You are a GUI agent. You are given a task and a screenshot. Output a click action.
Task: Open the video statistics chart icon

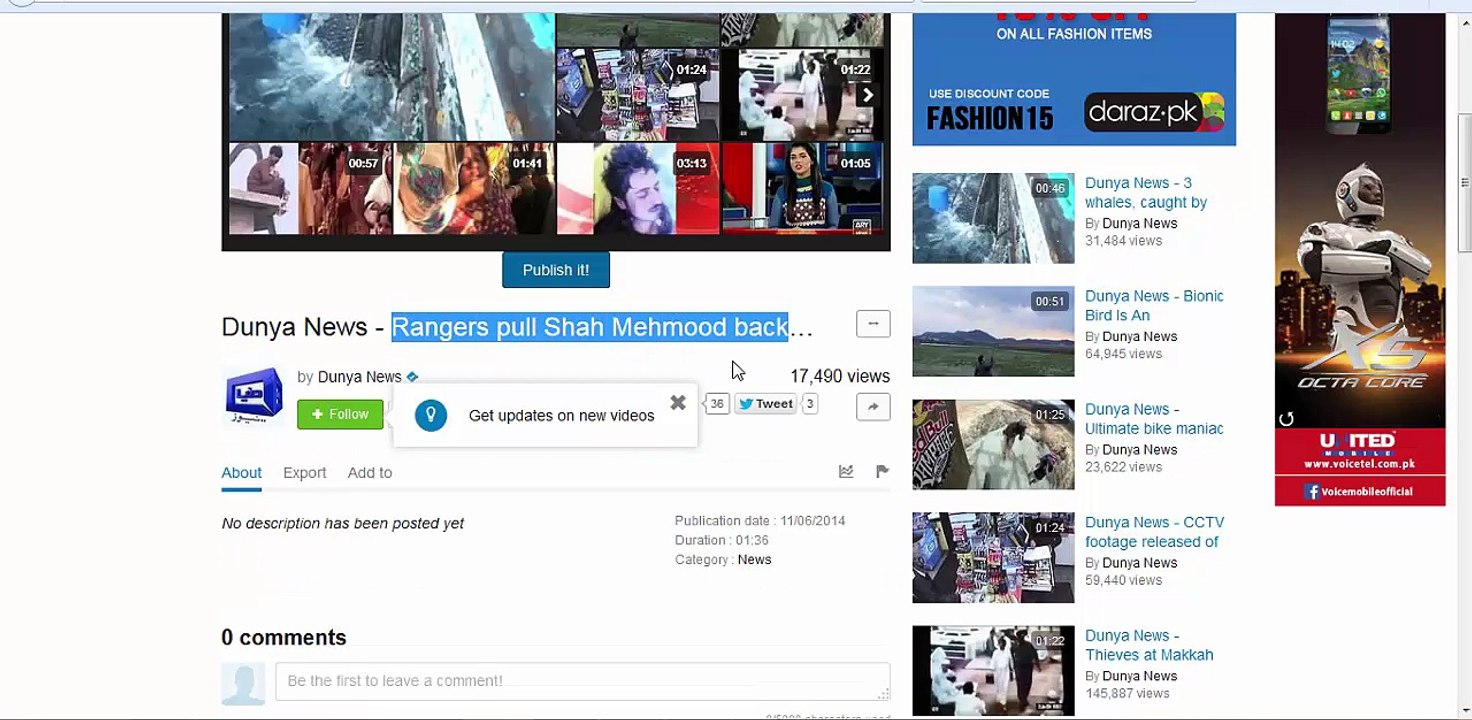point(846,472)
